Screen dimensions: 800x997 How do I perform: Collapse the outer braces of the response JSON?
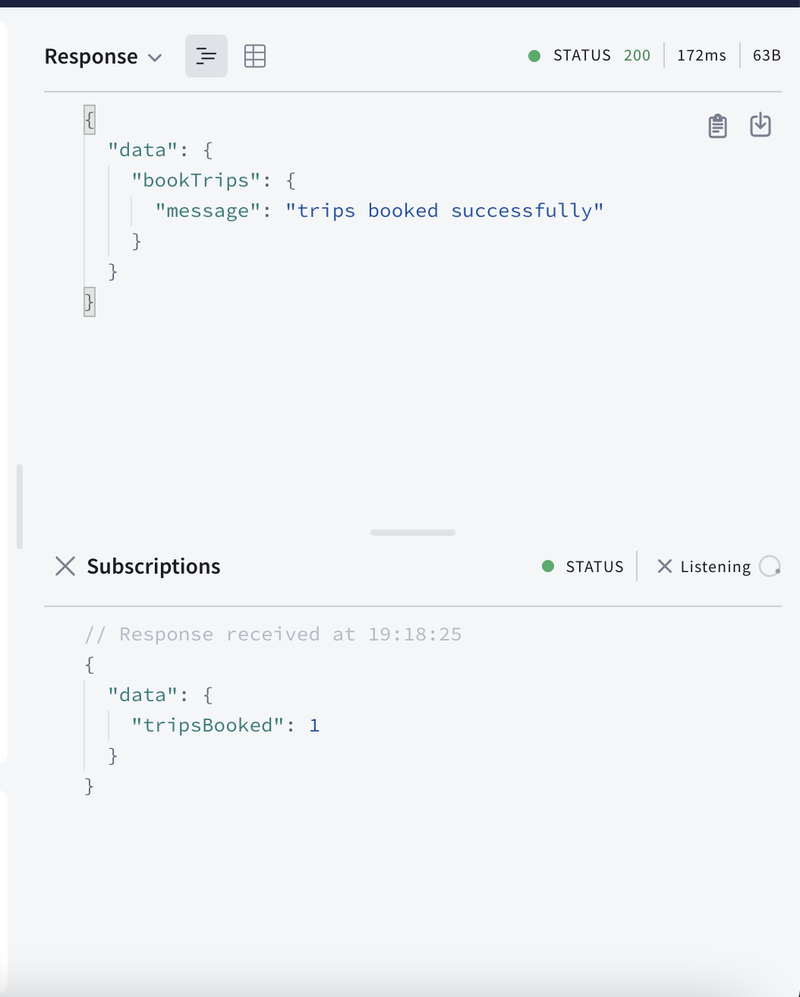coord(88,119)
